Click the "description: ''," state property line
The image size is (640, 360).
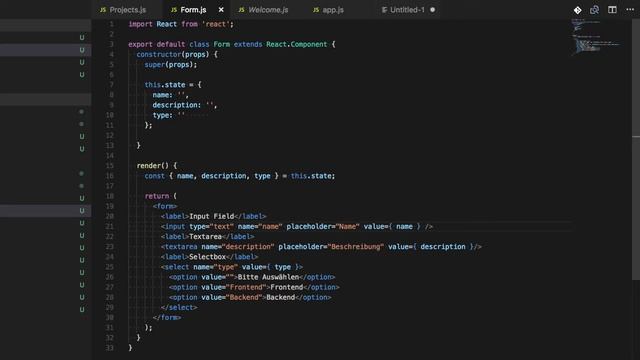185,105
